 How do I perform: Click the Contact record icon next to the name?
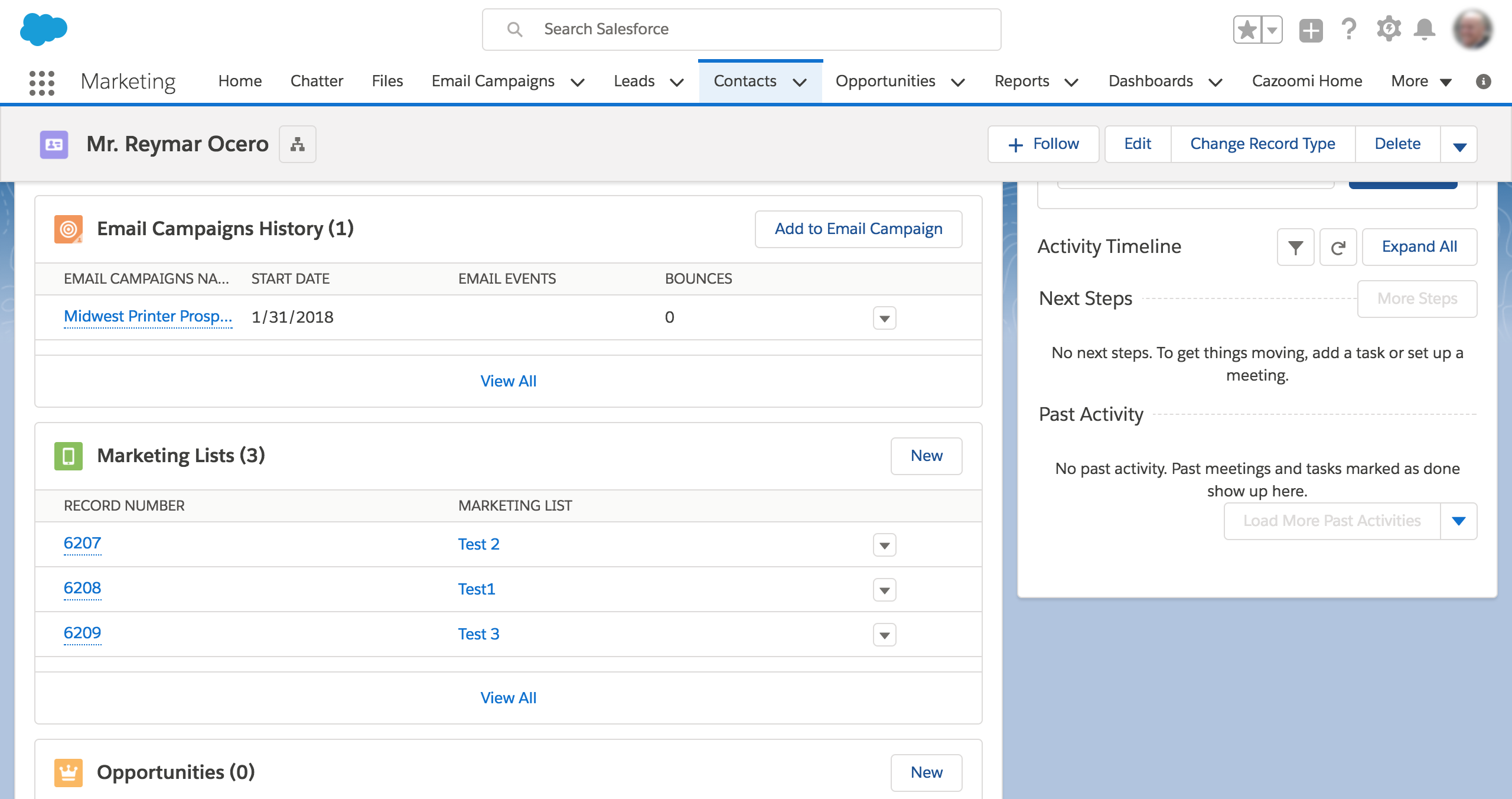click(x=54, y=144)
